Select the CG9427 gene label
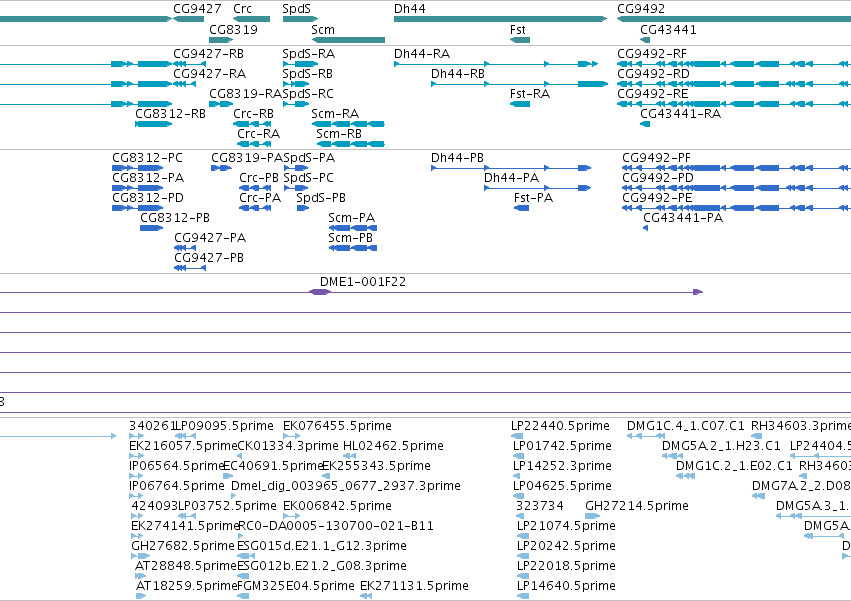851x601 pixels. point(197,9)
